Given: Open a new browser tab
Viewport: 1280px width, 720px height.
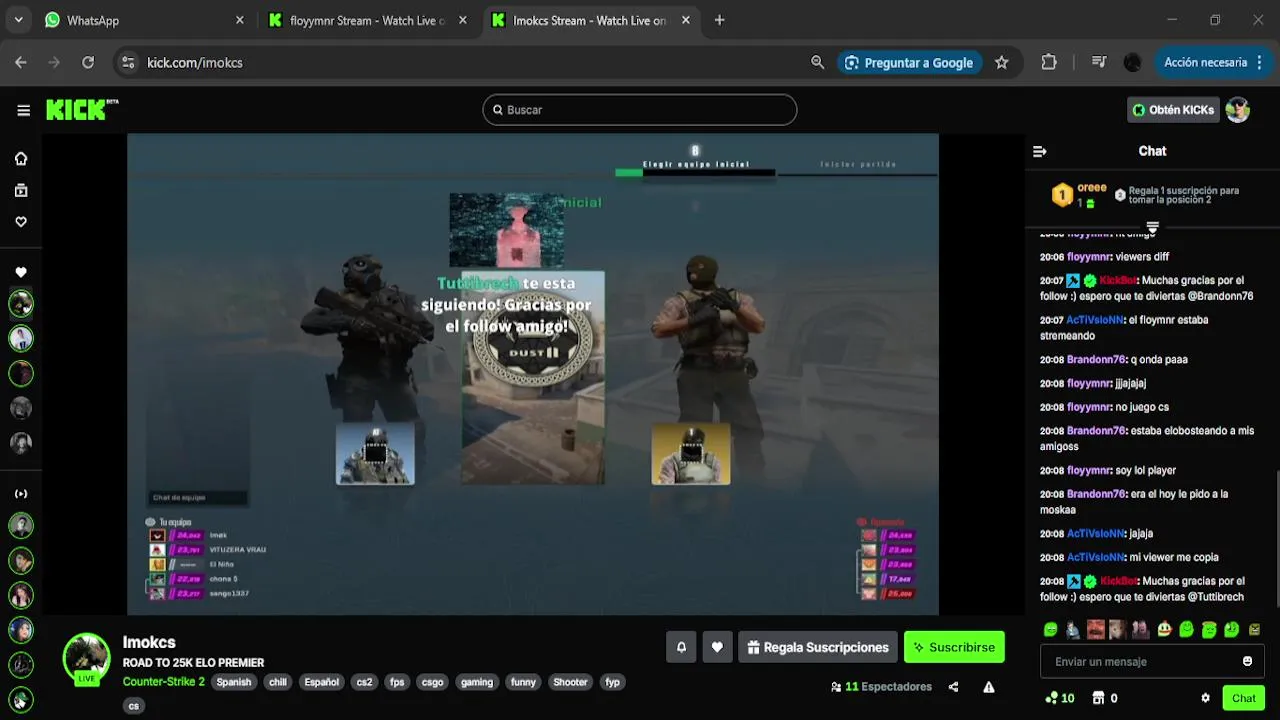Looking at the screenshot, I should click(x=719, y=20).
